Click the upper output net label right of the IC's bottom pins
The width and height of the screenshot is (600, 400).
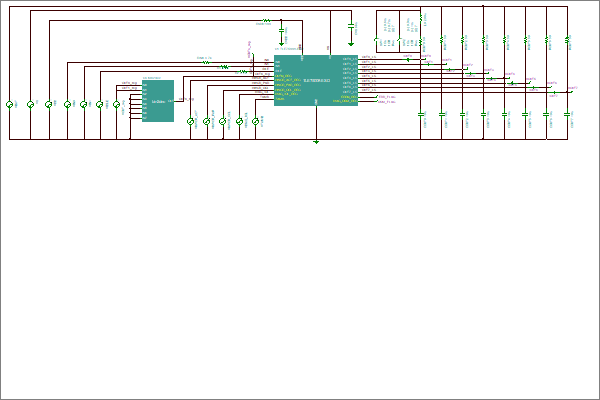387,97
